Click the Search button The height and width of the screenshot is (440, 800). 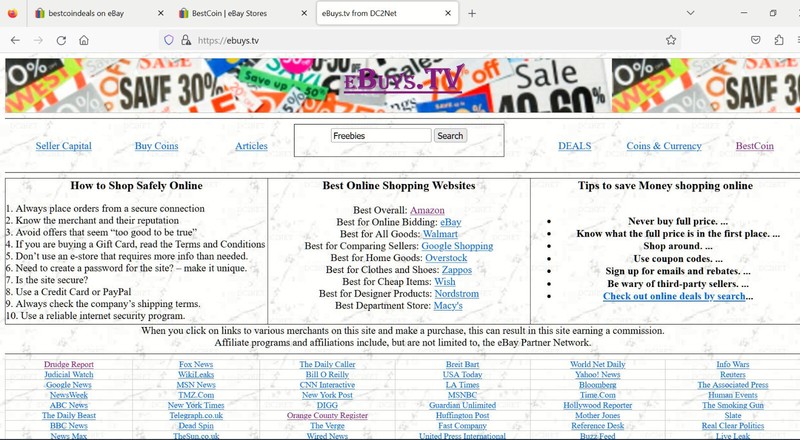[x=450, y=136]
